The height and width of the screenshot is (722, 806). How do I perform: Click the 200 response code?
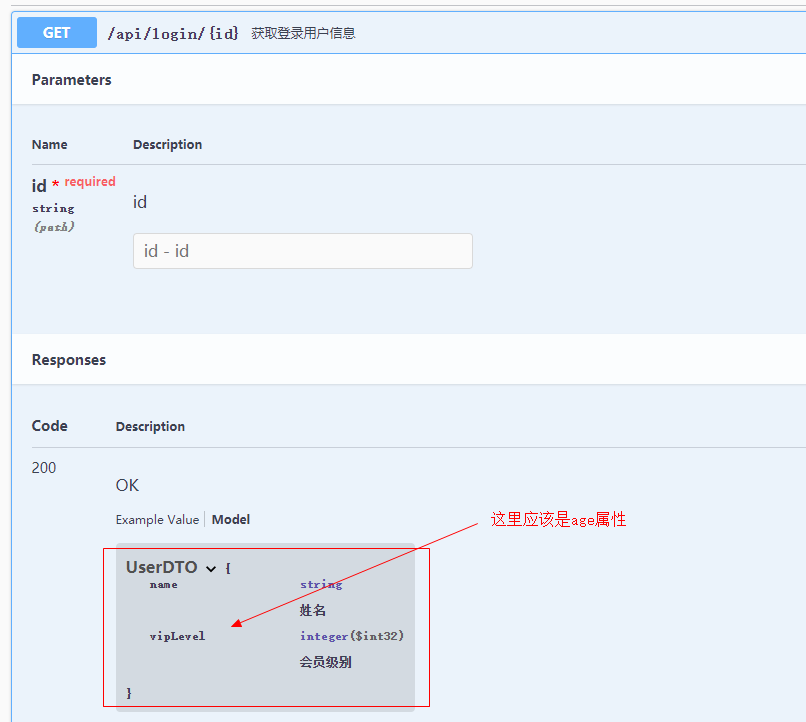(44, 468)
